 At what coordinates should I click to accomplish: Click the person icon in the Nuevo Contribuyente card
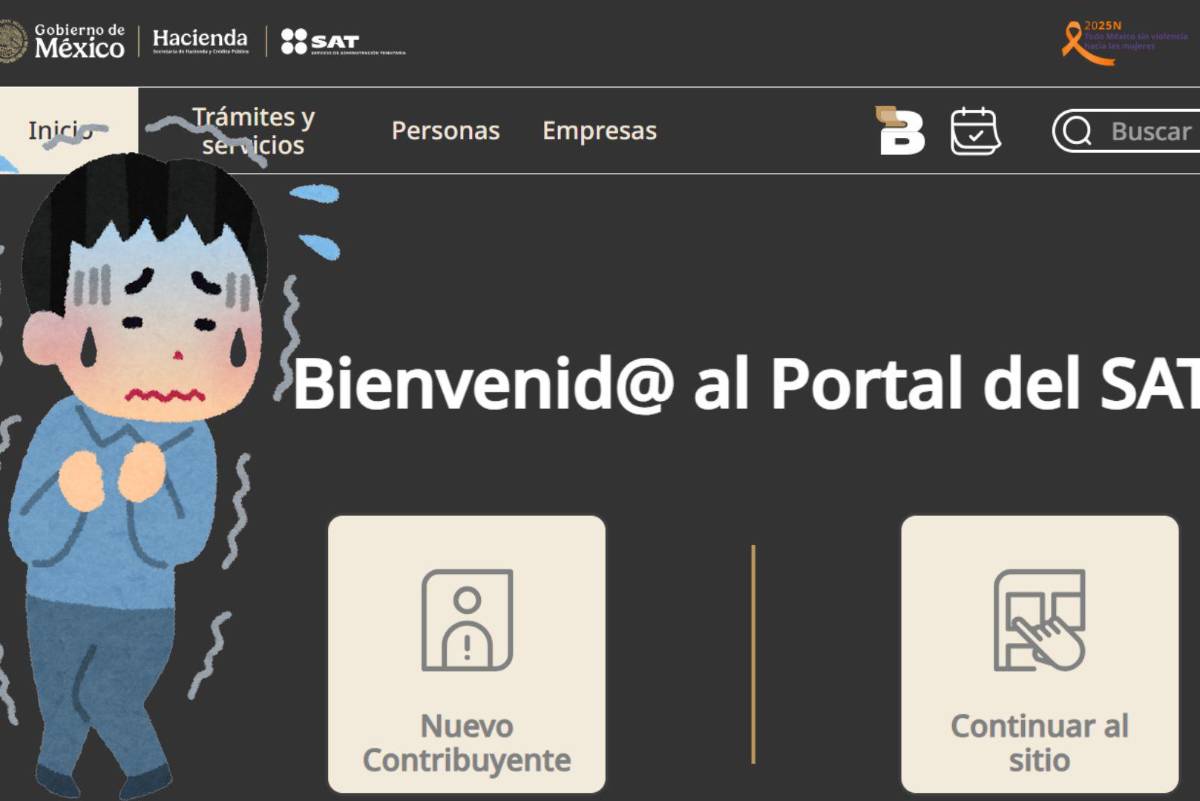point(467,620)
